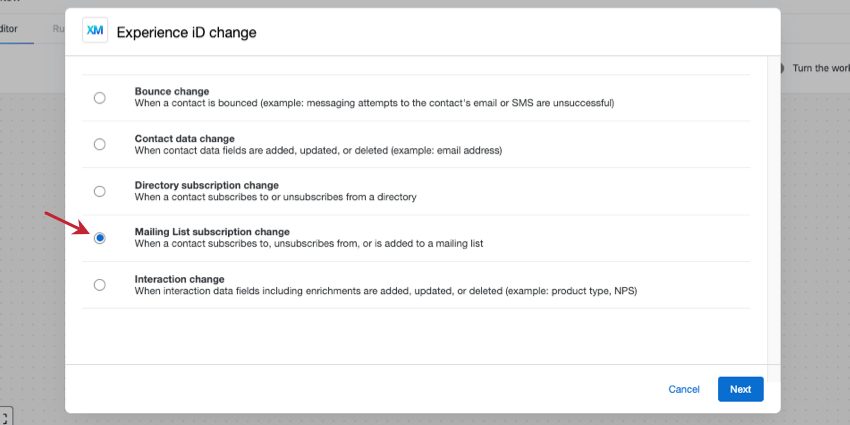The width and height of the screenshot is (850, 425).
Task: Toggle the 'Turn the workflow' switch
Action: 782,68
